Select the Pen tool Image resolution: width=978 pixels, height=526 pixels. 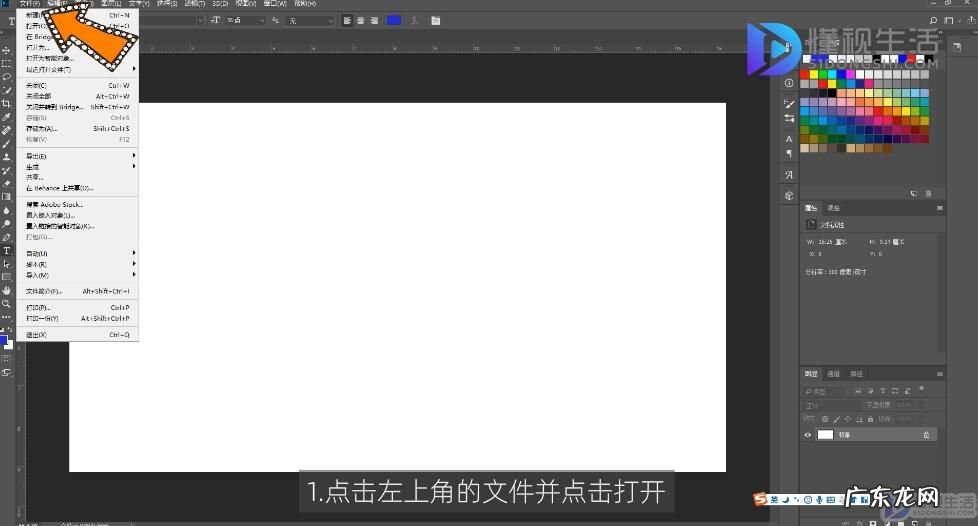point(6,237)
